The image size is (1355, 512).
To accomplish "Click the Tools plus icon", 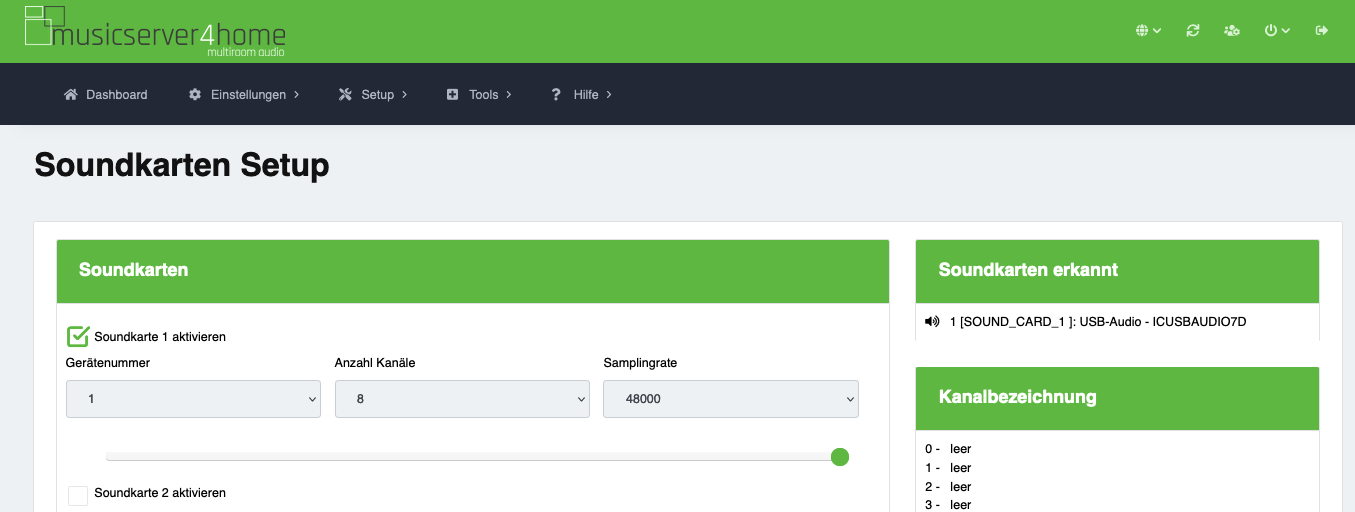I will coord(452,94).
